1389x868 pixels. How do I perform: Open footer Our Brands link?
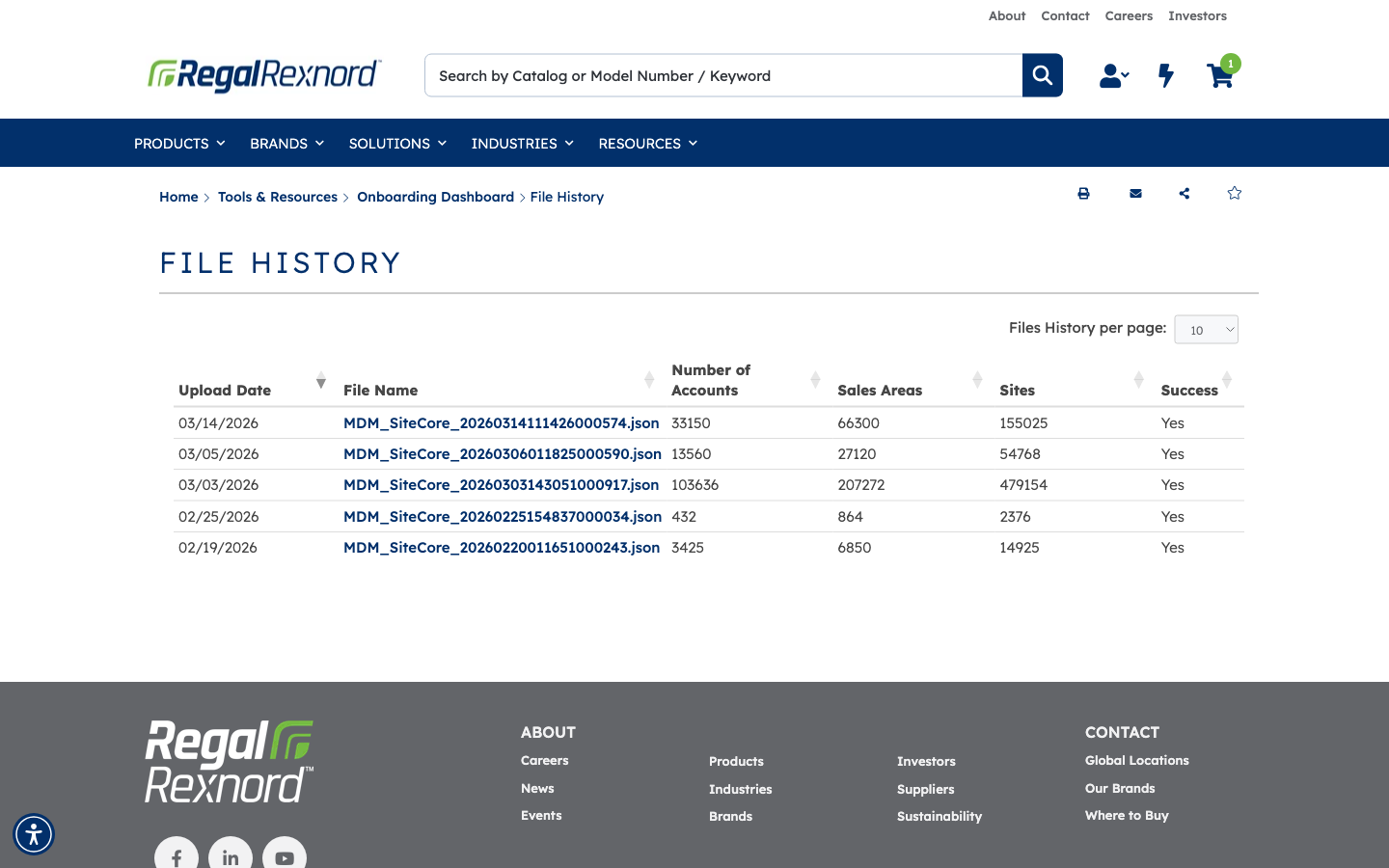click(1120, 789)
